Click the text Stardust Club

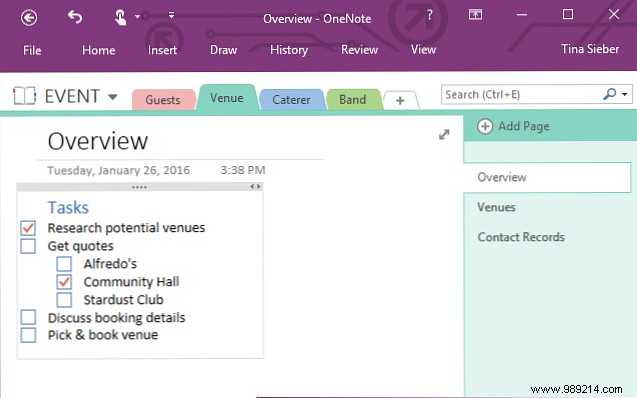(124, 300)
